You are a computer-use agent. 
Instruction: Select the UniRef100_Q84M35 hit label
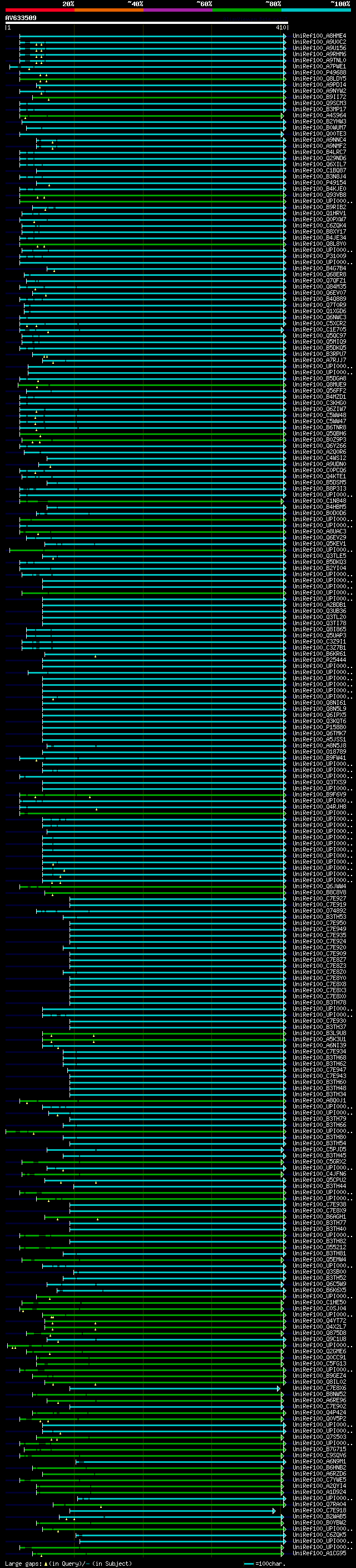coord(319,286)
